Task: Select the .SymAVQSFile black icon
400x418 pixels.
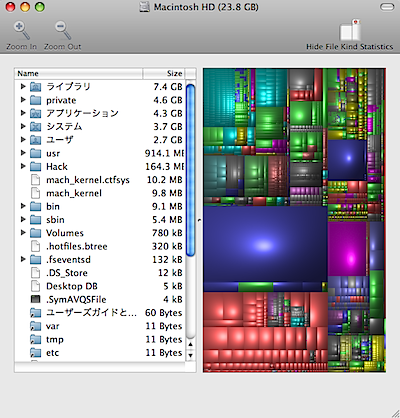Action: pos(35,299)
